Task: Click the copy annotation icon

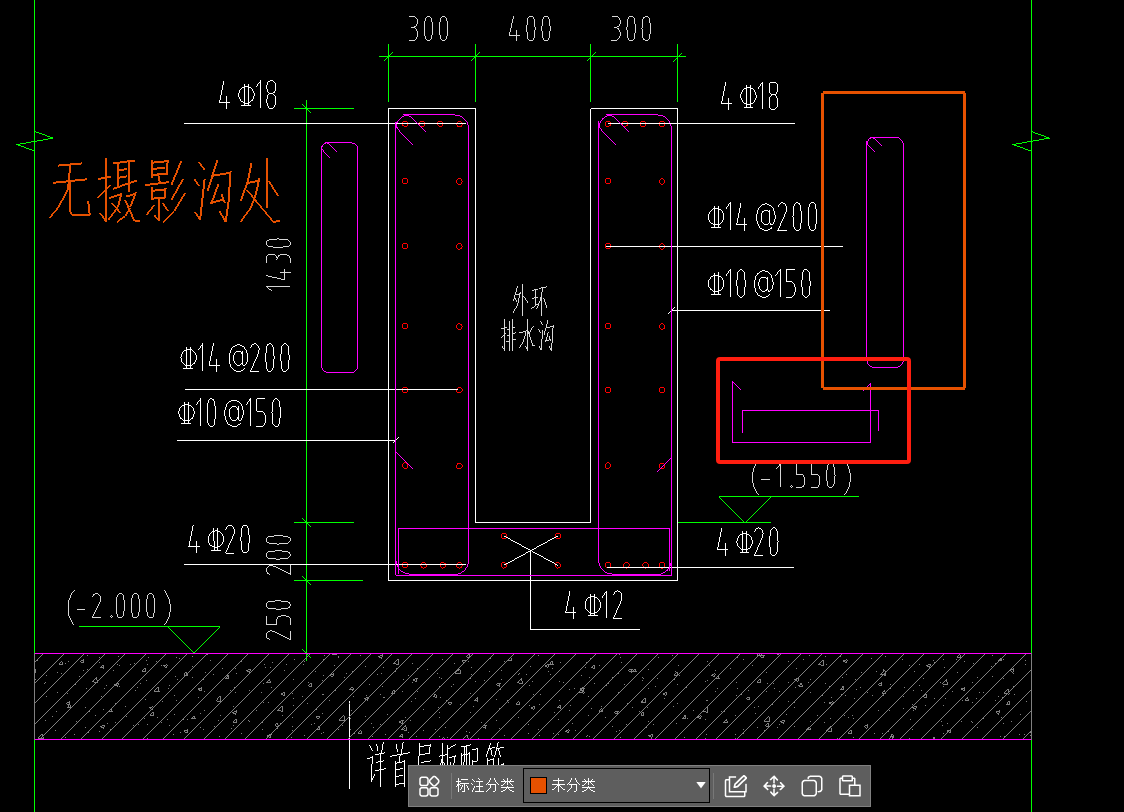Action: click(x=811, y=786)
